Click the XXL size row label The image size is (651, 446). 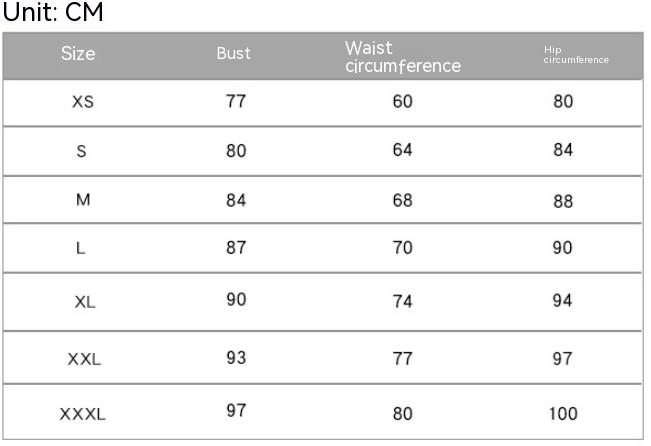tap(84, 359)
